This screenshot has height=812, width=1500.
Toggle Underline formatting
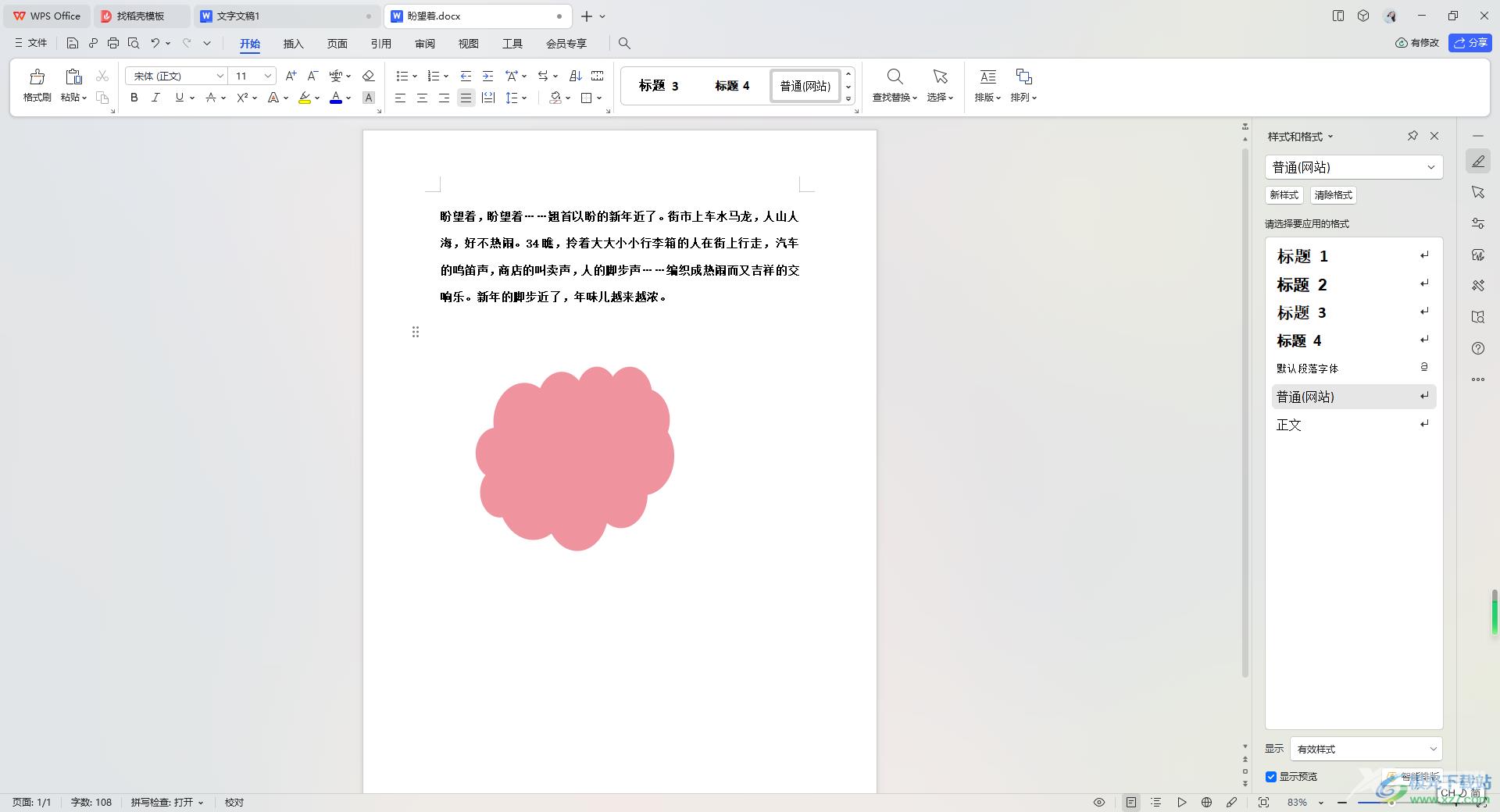click(180, 98)
